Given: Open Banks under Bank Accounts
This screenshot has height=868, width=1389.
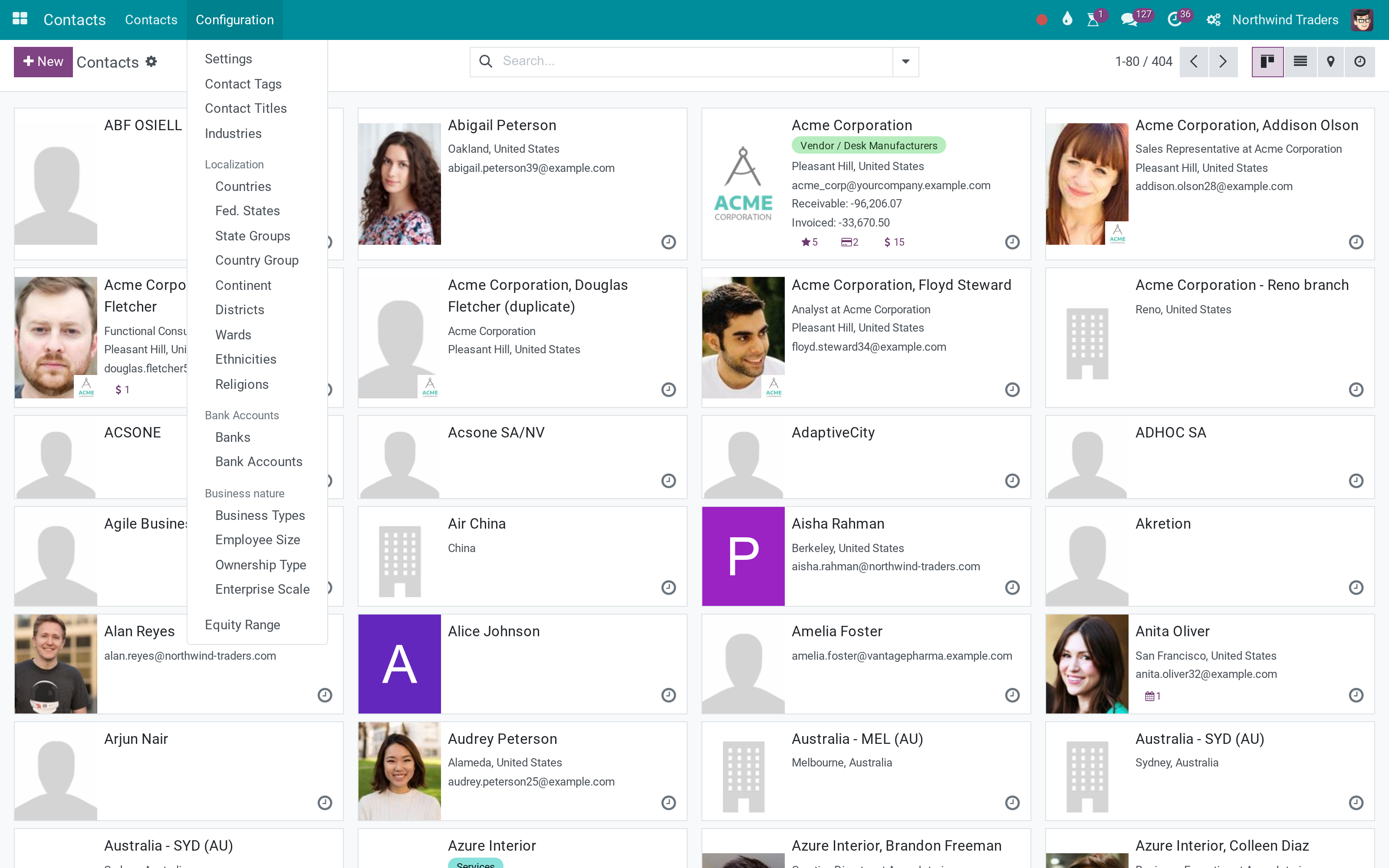Looking at the screenshot, I should pos(233,437).
